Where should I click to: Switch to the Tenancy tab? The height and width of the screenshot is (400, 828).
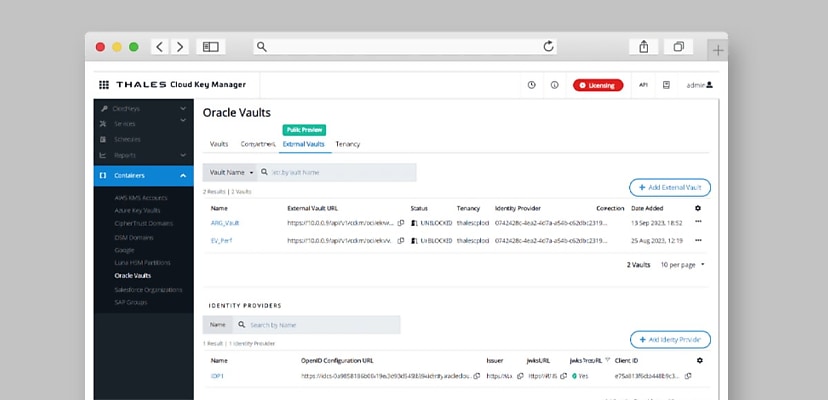click(x=347, y=144)
